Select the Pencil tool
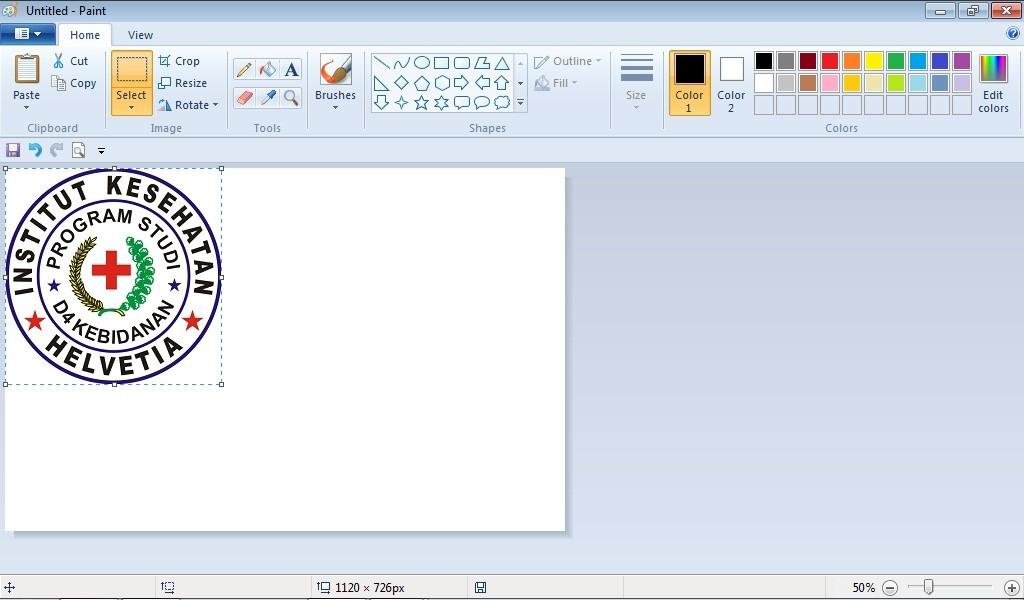This screenshot has width=1024, height=600. tap(244, 69)
